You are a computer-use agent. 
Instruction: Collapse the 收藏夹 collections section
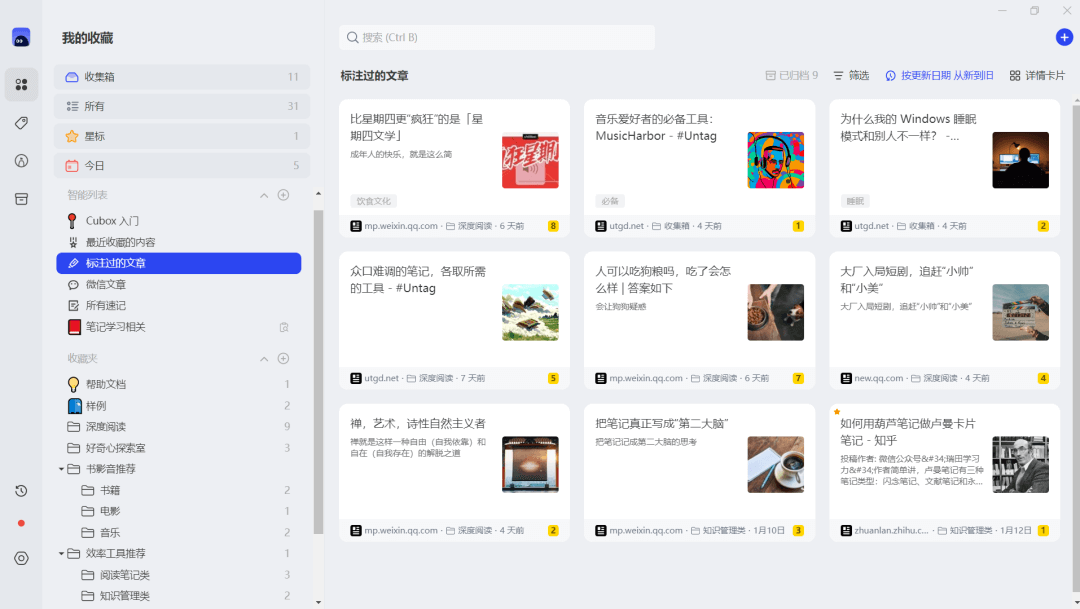(264, 358)
